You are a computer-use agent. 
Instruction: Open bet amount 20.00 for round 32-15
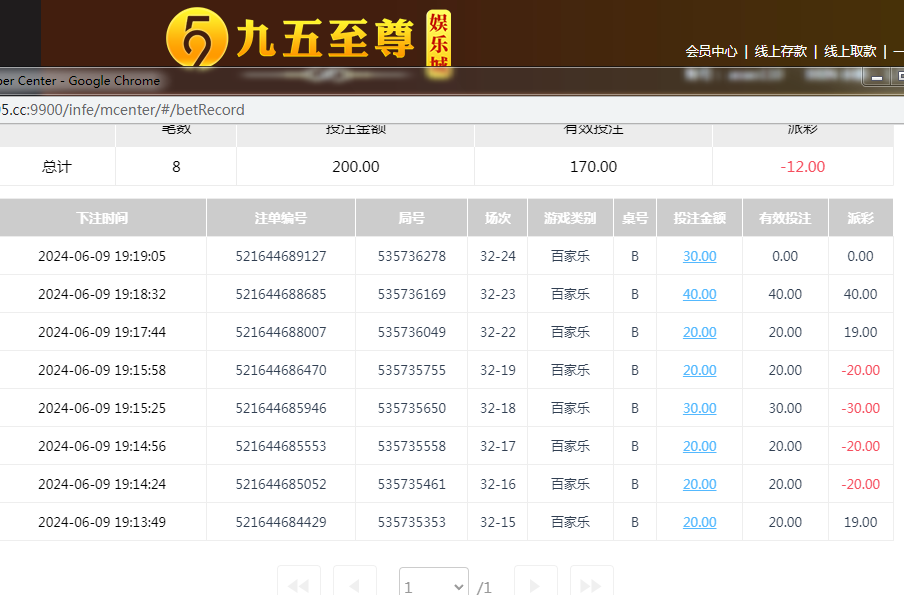point(699,522)
